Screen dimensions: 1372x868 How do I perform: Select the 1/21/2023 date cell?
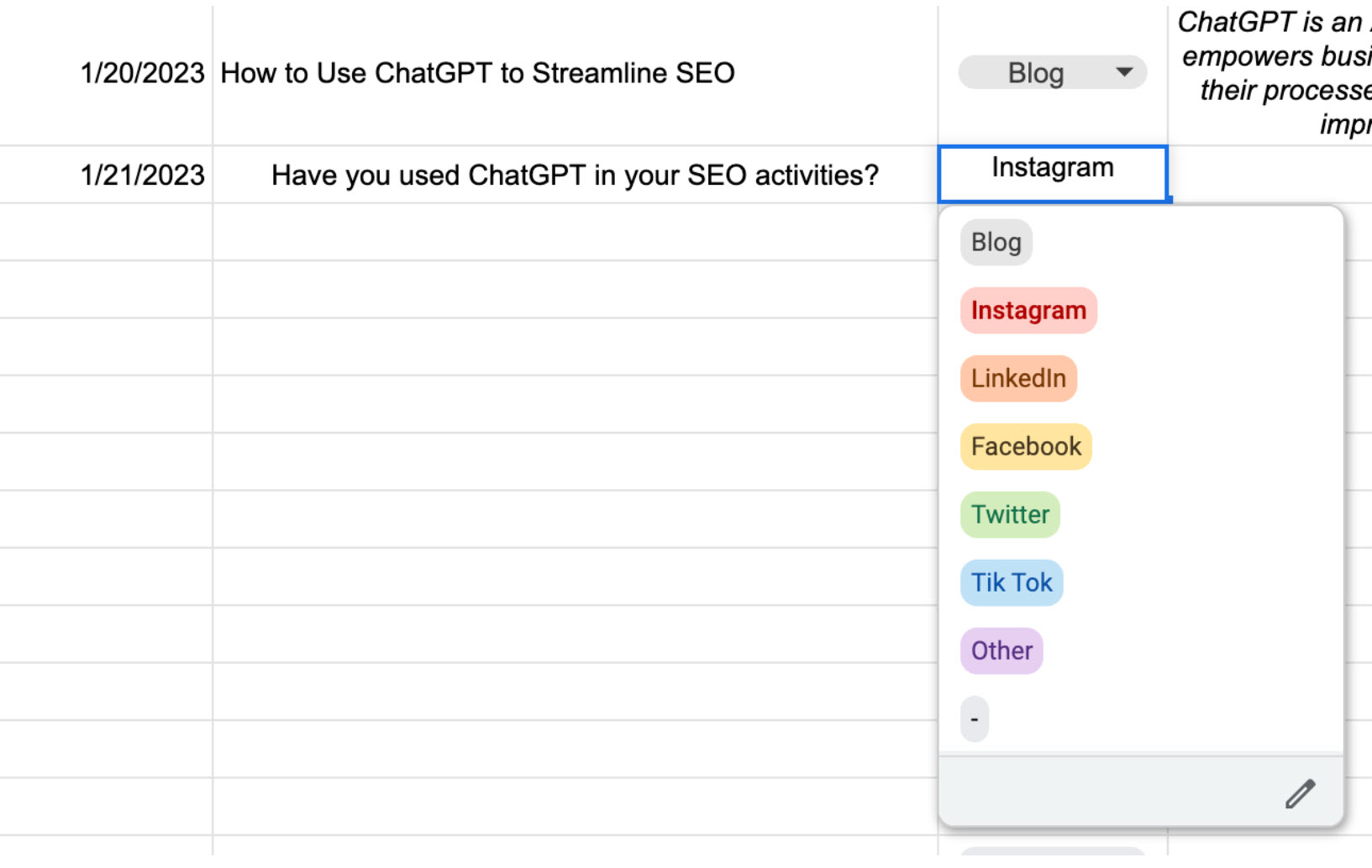[107, 175]
